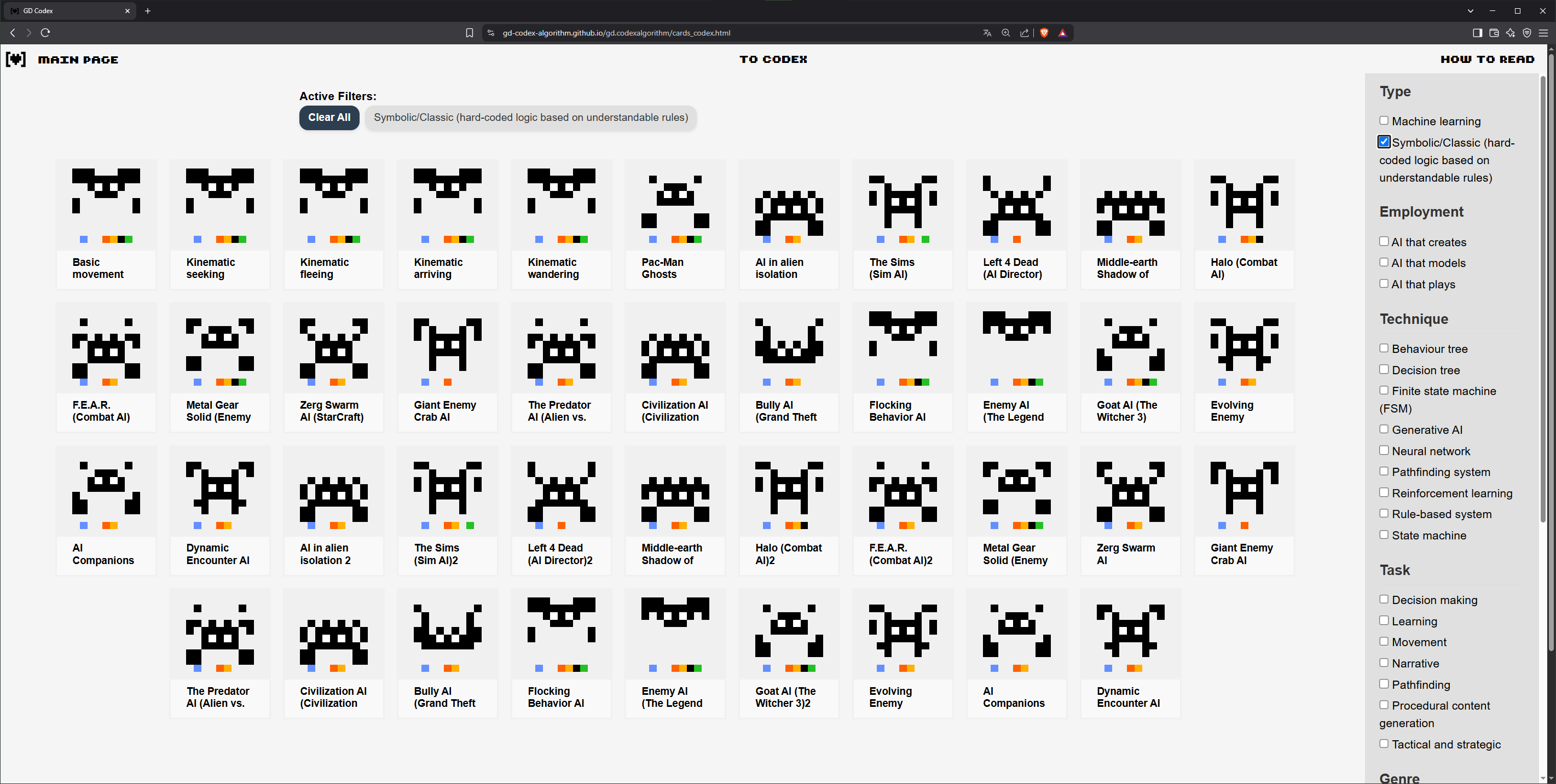Open the tab search dropdown arrow

coord(1471,11)
